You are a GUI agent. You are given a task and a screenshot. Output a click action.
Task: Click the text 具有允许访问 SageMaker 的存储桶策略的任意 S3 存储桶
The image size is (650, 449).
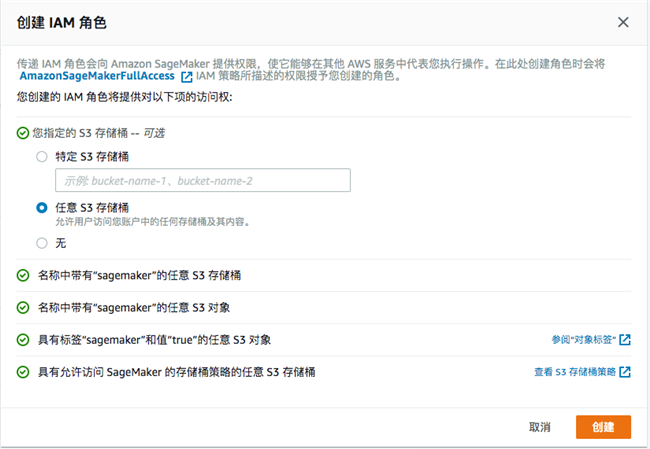pos(177,372)
